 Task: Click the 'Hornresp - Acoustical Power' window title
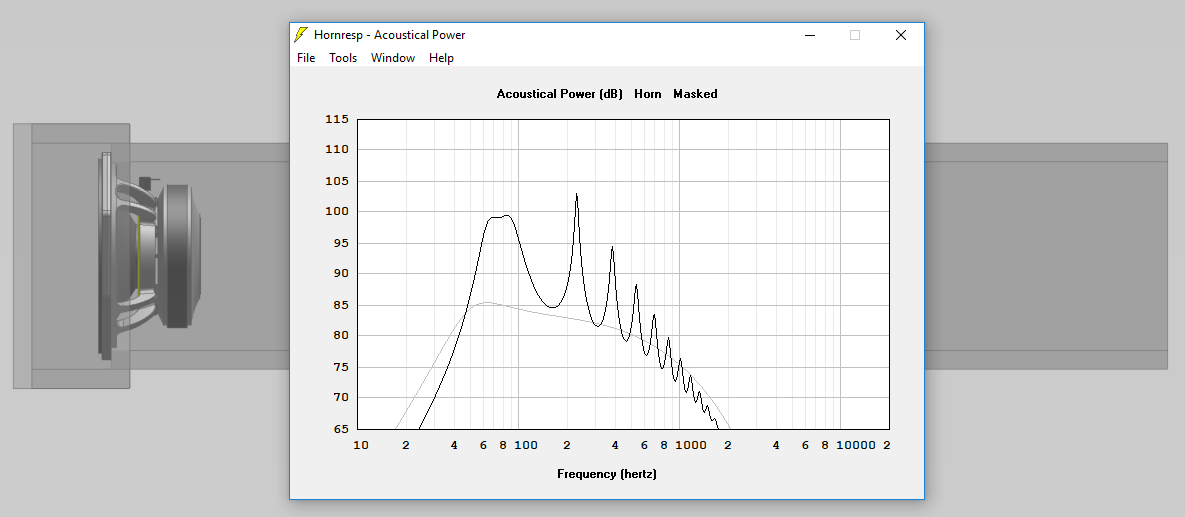click(x=389, y=35)
